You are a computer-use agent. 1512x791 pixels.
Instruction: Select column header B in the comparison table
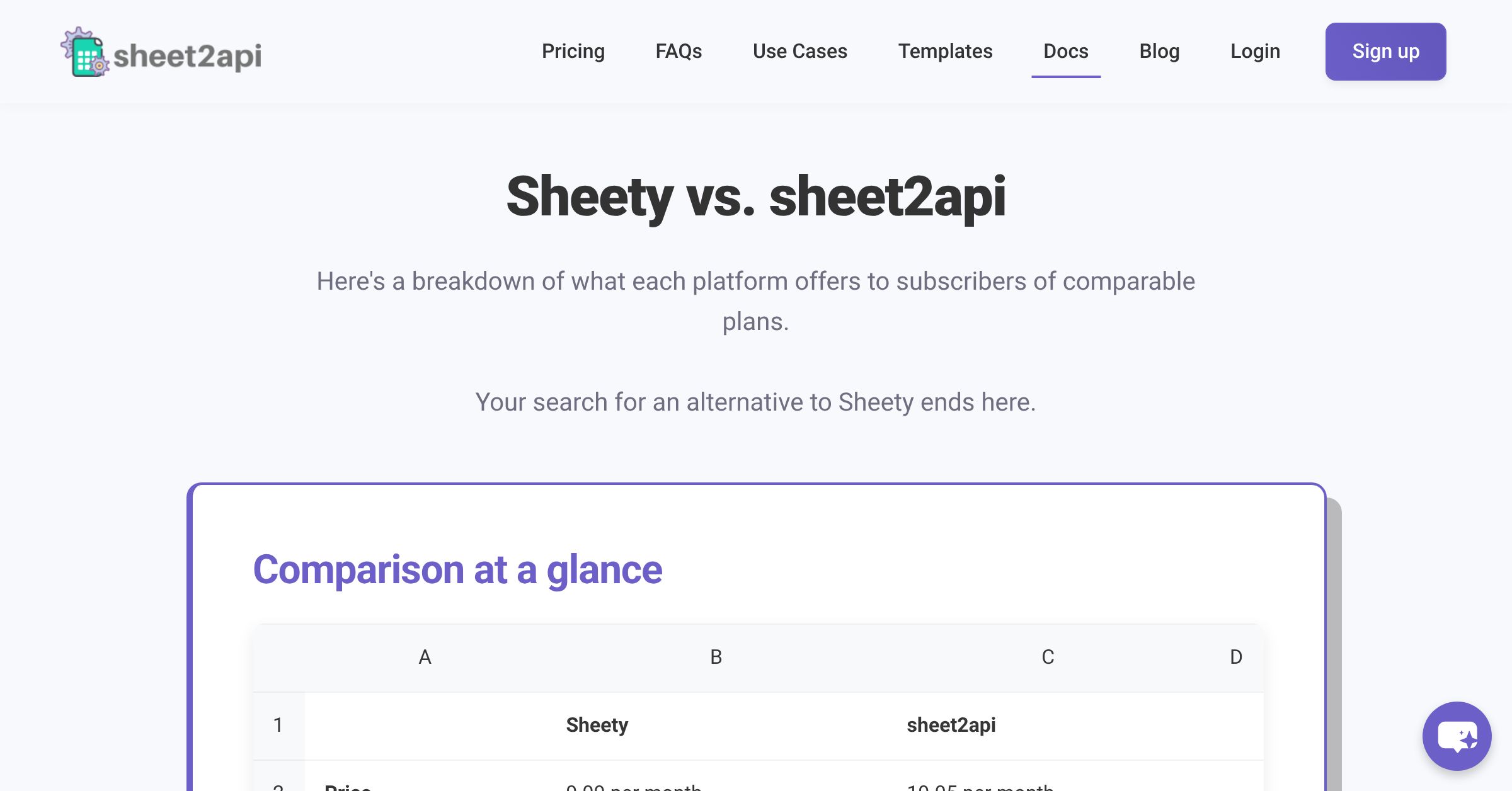[x=715, y=657]
